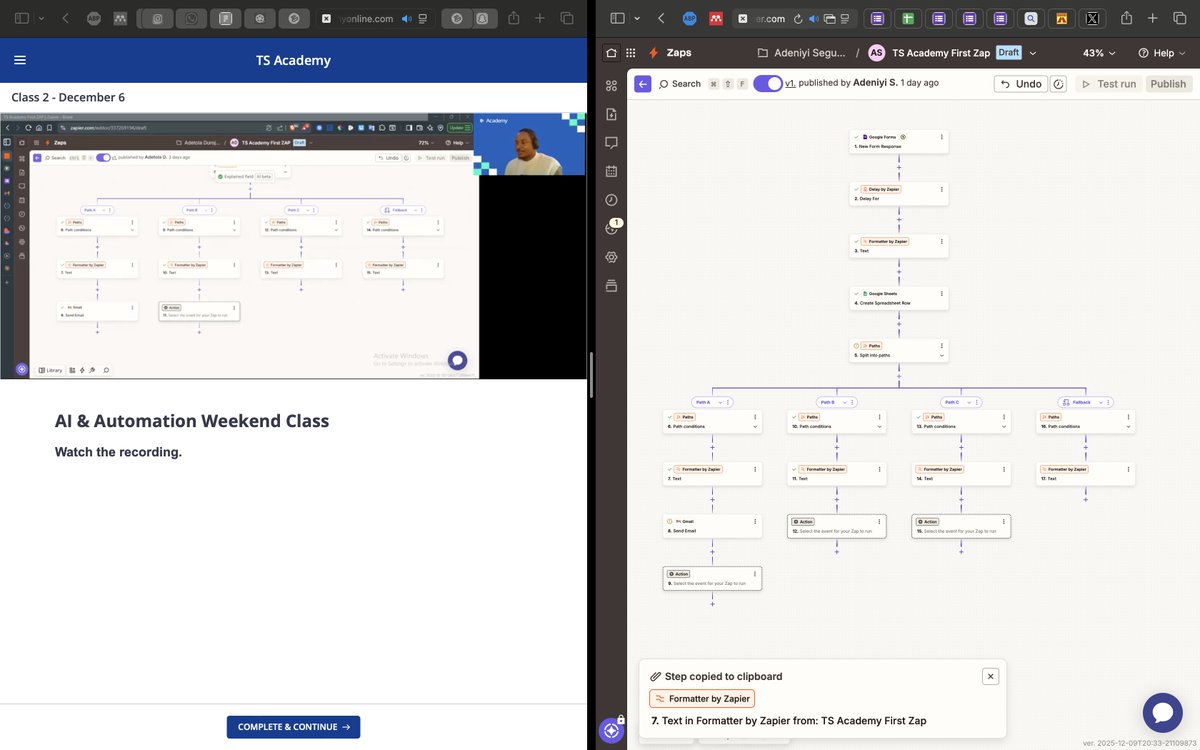Select the 7. Text Formatter step card

click(712, 474)
